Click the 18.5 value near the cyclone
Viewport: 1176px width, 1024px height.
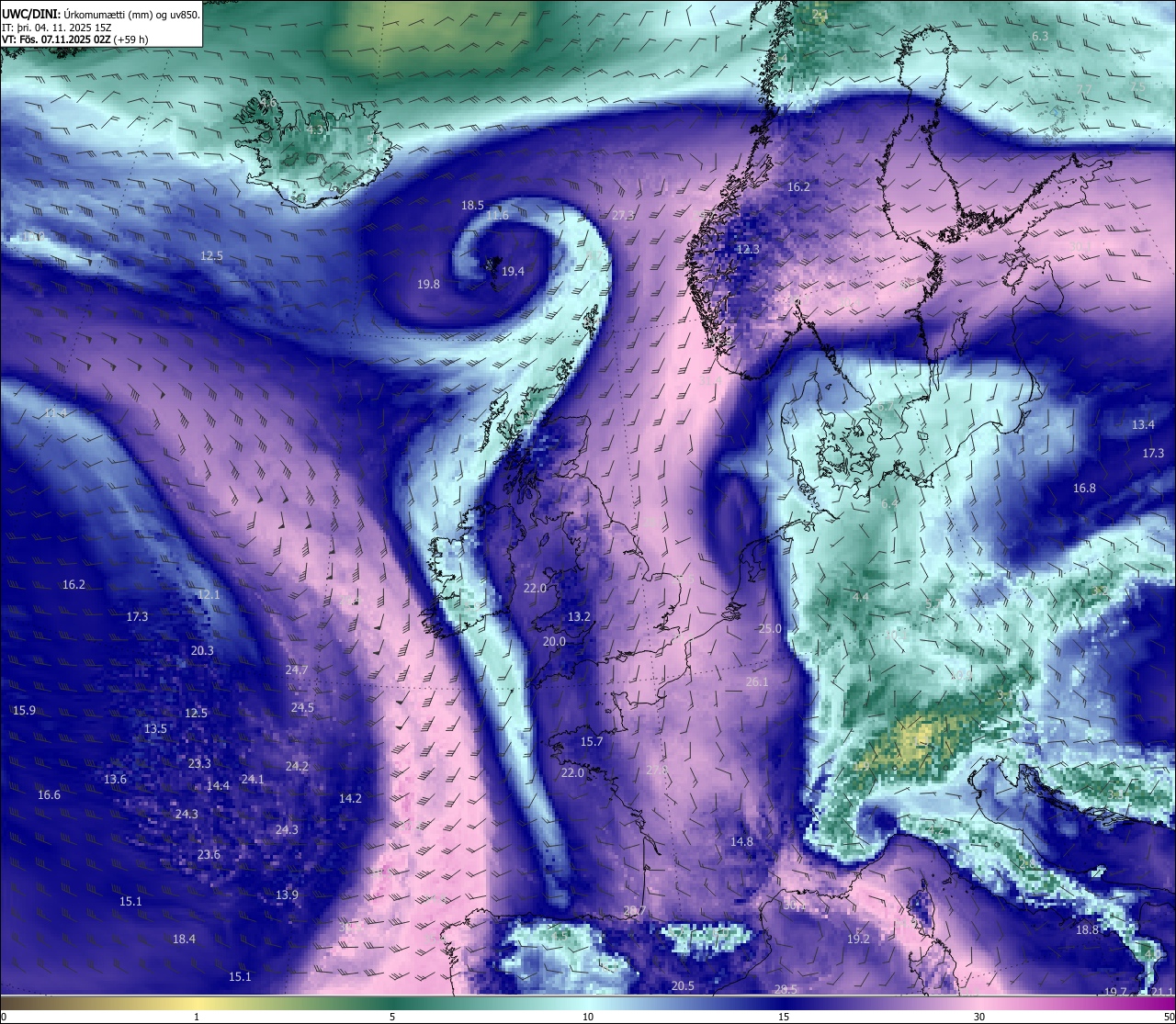(472, 206)
